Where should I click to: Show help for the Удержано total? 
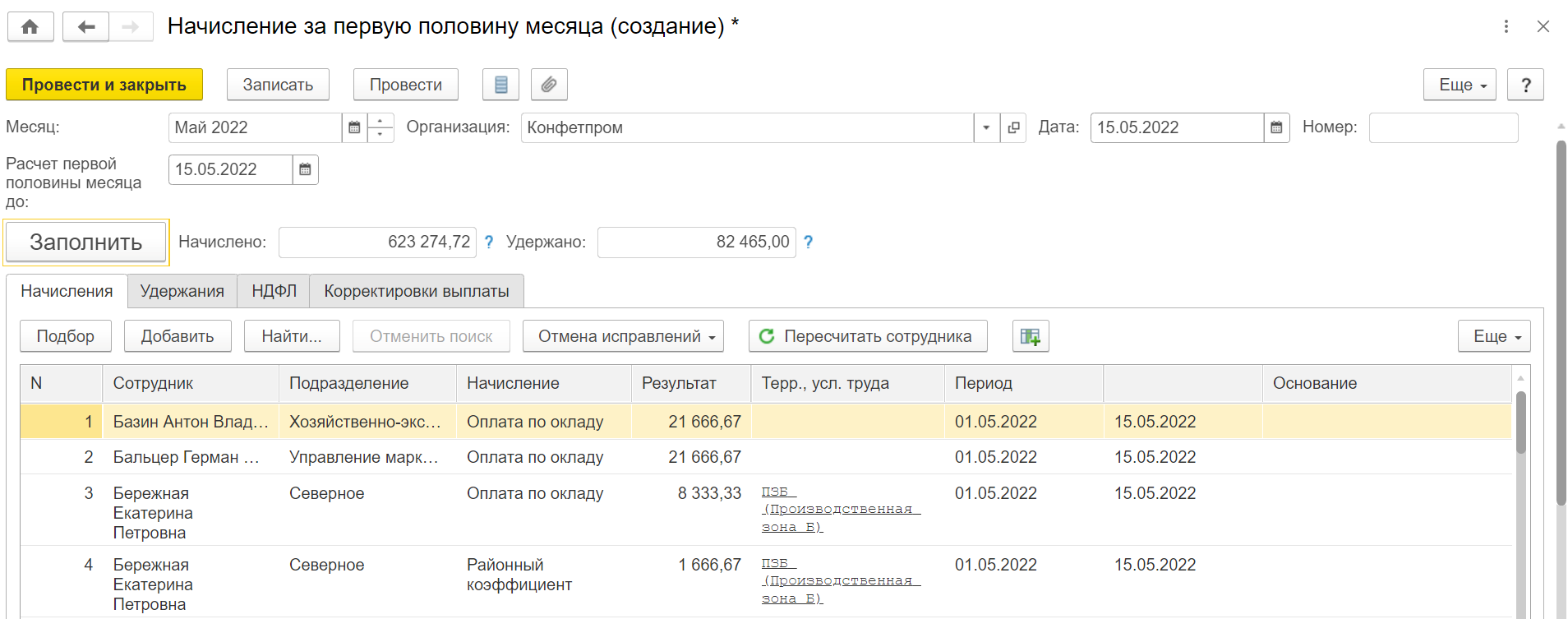(808, 242)
